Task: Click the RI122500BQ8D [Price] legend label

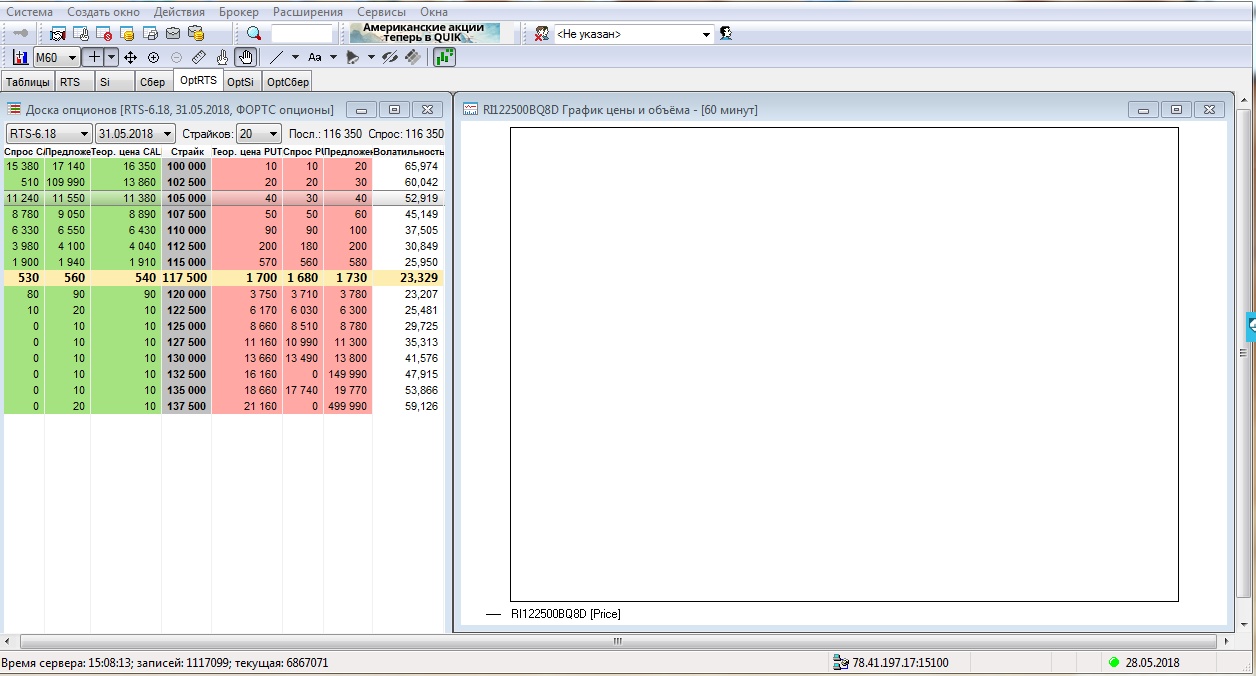Action: [566, 614]
